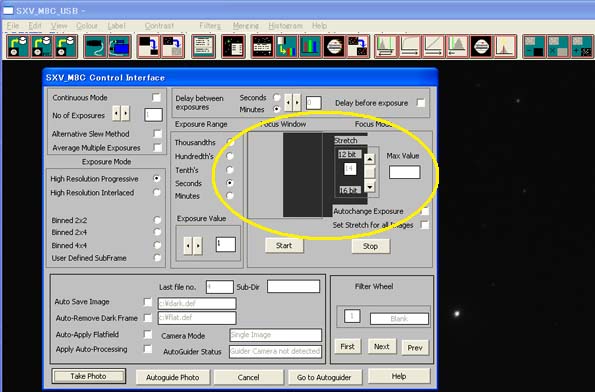Open the File menu
This screenshot has width=595, height=392.
pos(13,26)
